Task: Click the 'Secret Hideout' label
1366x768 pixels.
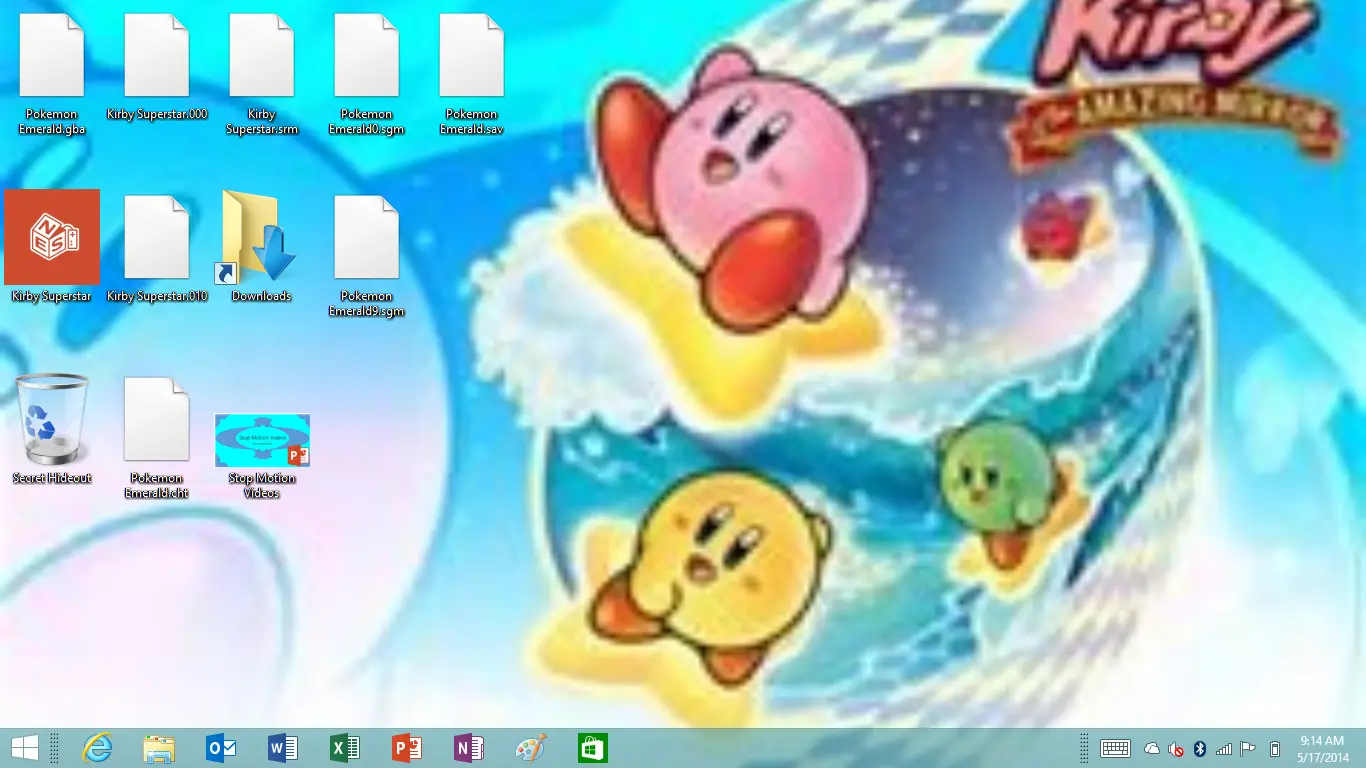Action: (52, 478)
